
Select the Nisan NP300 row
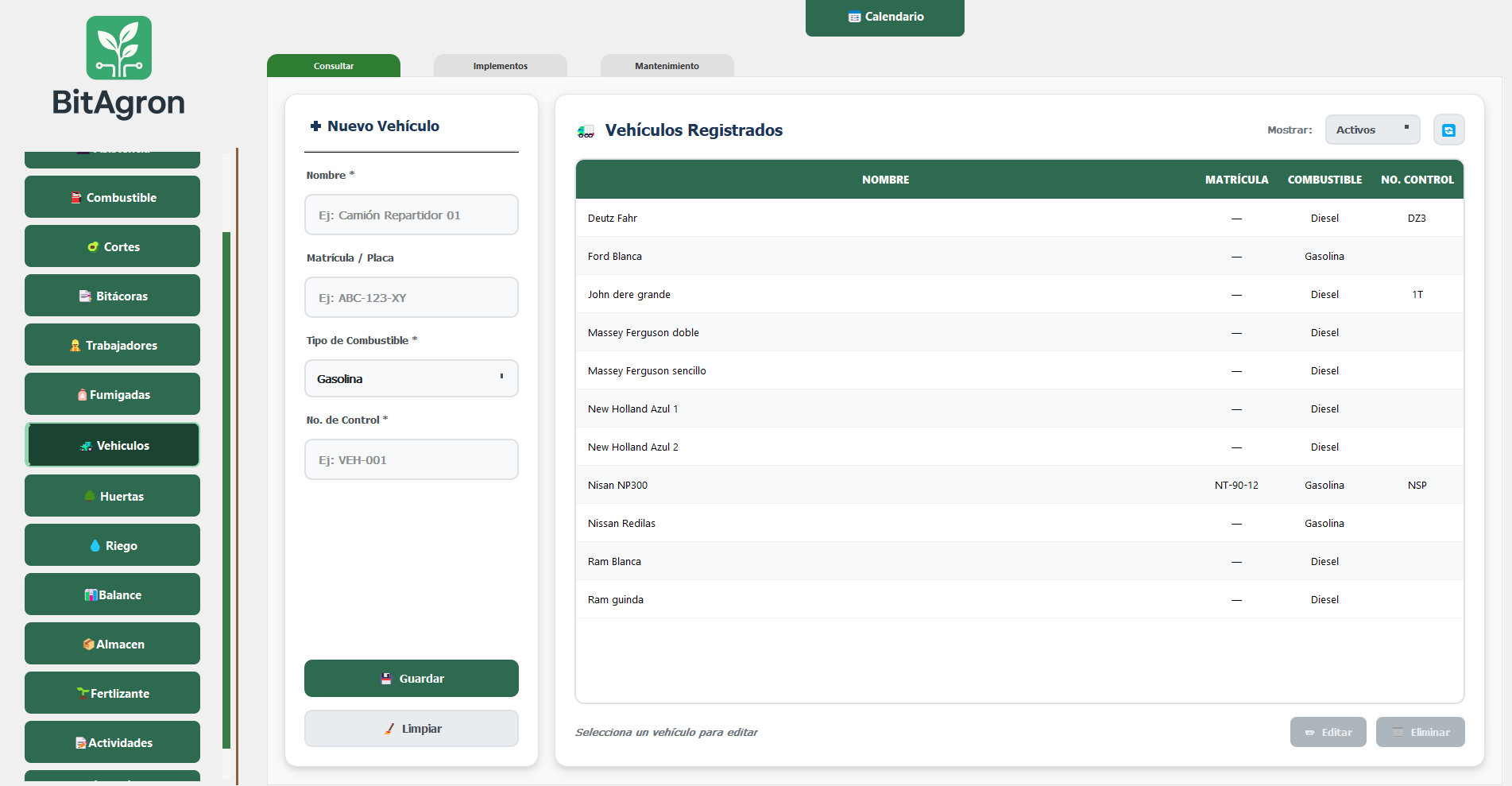1019,485
